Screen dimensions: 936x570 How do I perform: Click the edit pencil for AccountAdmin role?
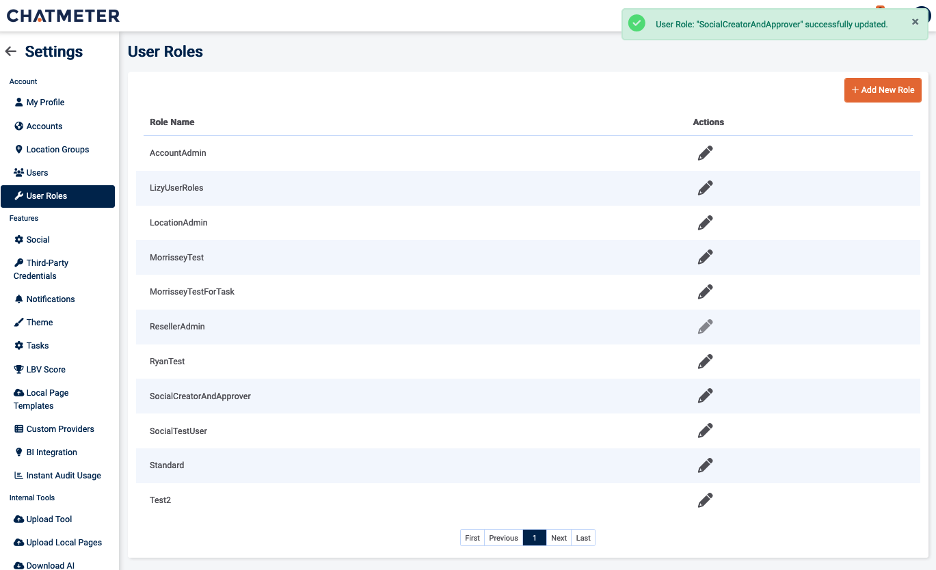point(705,153)
